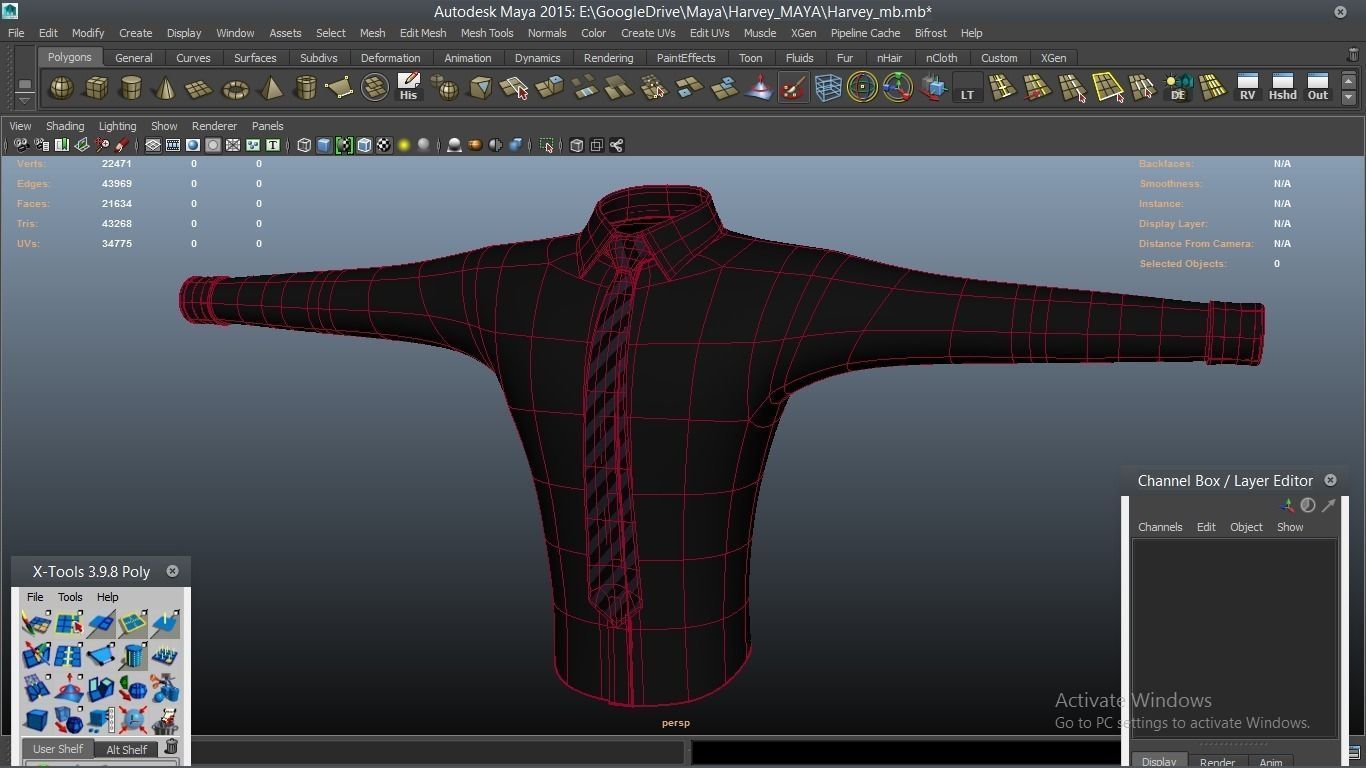Image resolution: width=1366 pixels, height=768 pixels.
Task: Click X-Tools blue cube primitive icon
Action: (x=36, y=720)
